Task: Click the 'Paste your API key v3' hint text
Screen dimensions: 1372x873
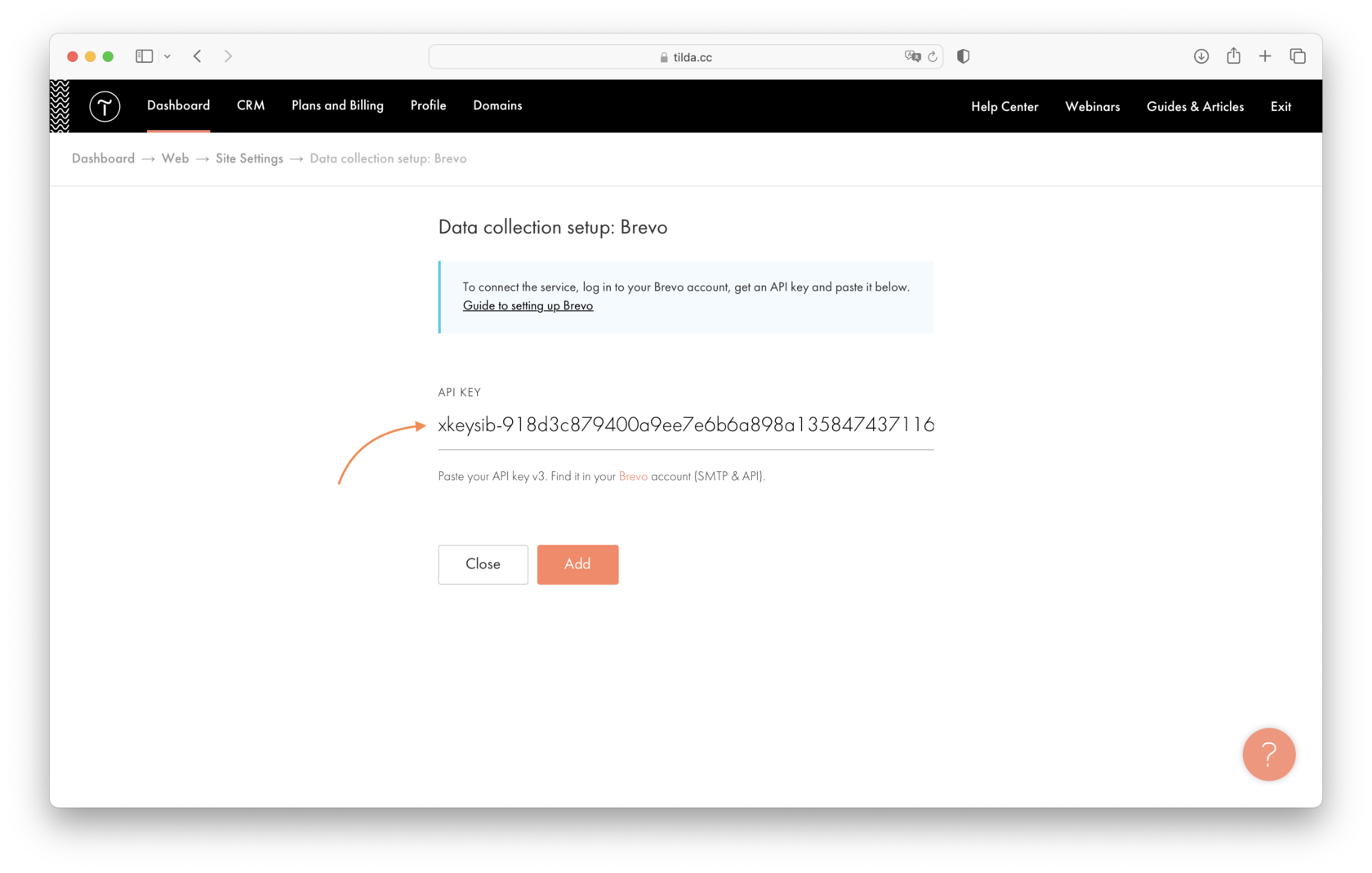Action: [x=601, y=476]
